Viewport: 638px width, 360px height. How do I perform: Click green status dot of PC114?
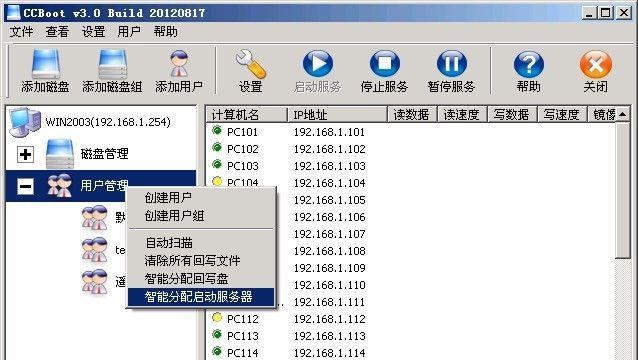217,351
